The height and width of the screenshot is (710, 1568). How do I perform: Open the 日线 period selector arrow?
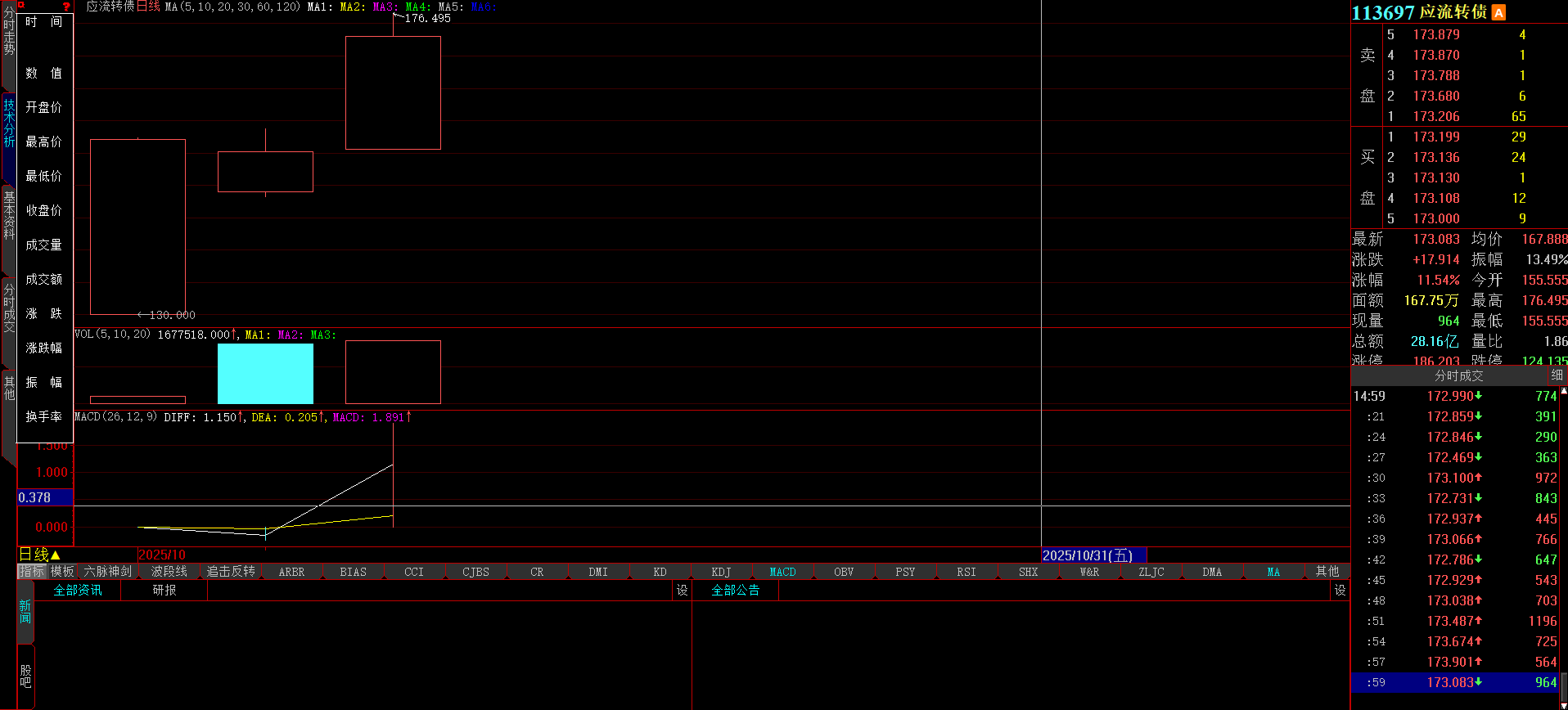point(56,555)
